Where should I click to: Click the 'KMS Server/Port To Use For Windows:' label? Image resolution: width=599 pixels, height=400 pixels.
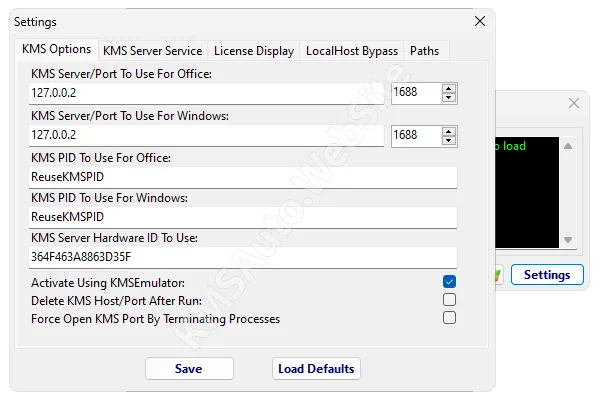point(130,116)
